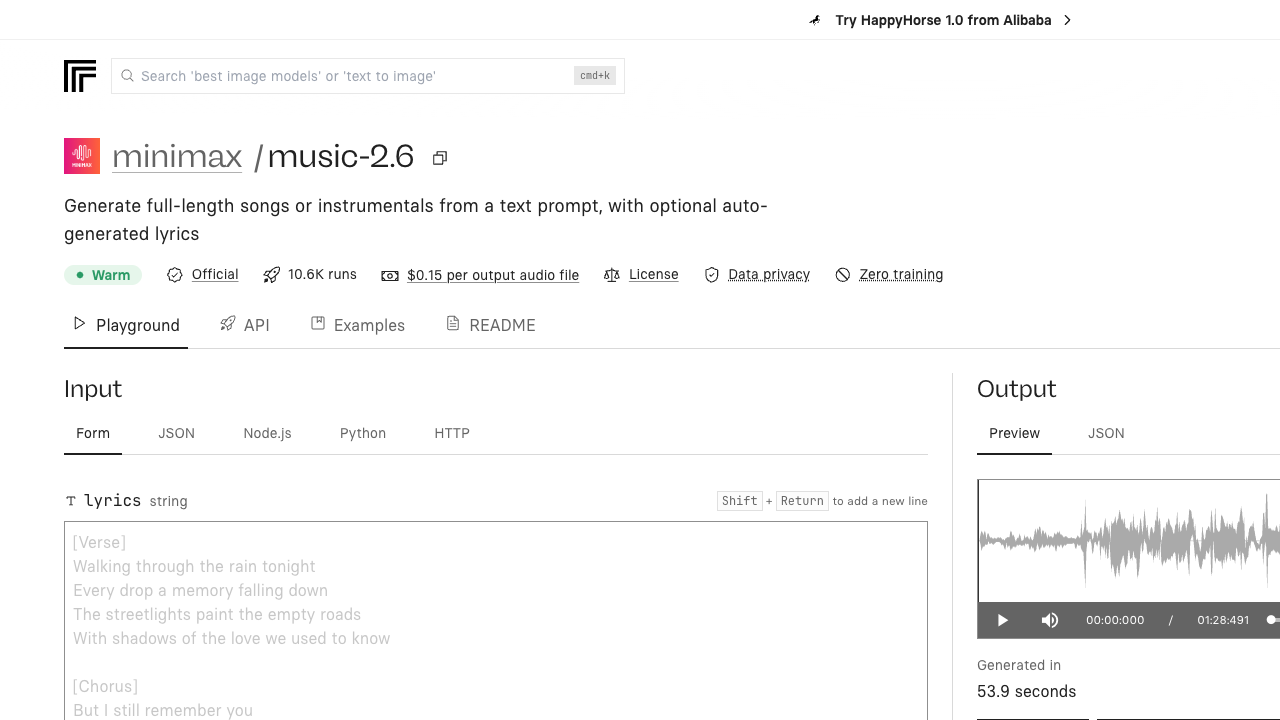Click the Replicate logo icon
Screen dimensions: 1280x720
click(80, 76)
